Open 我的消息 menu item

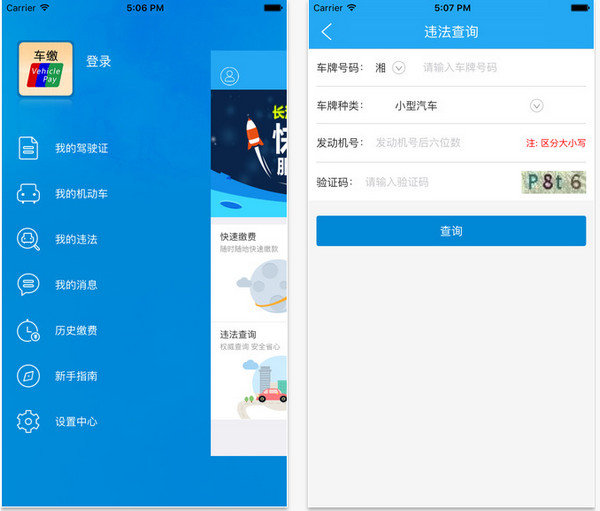click(76, 285)
